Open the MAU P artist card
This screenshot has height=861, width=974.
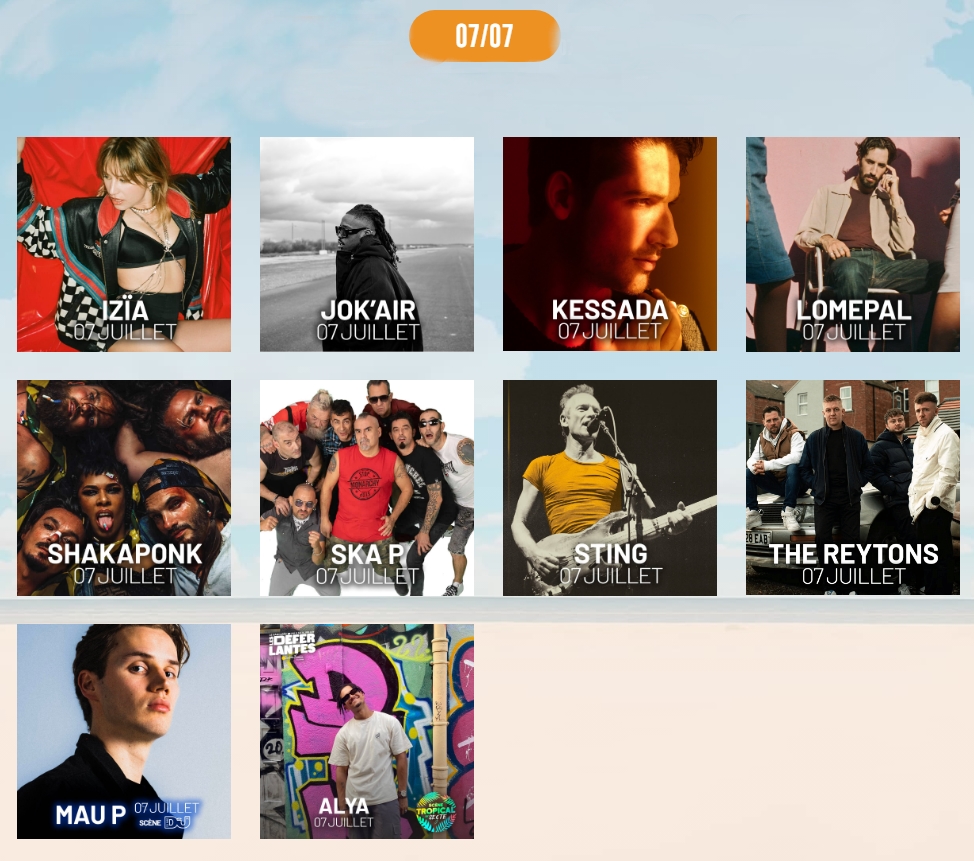tap(124, 731)
